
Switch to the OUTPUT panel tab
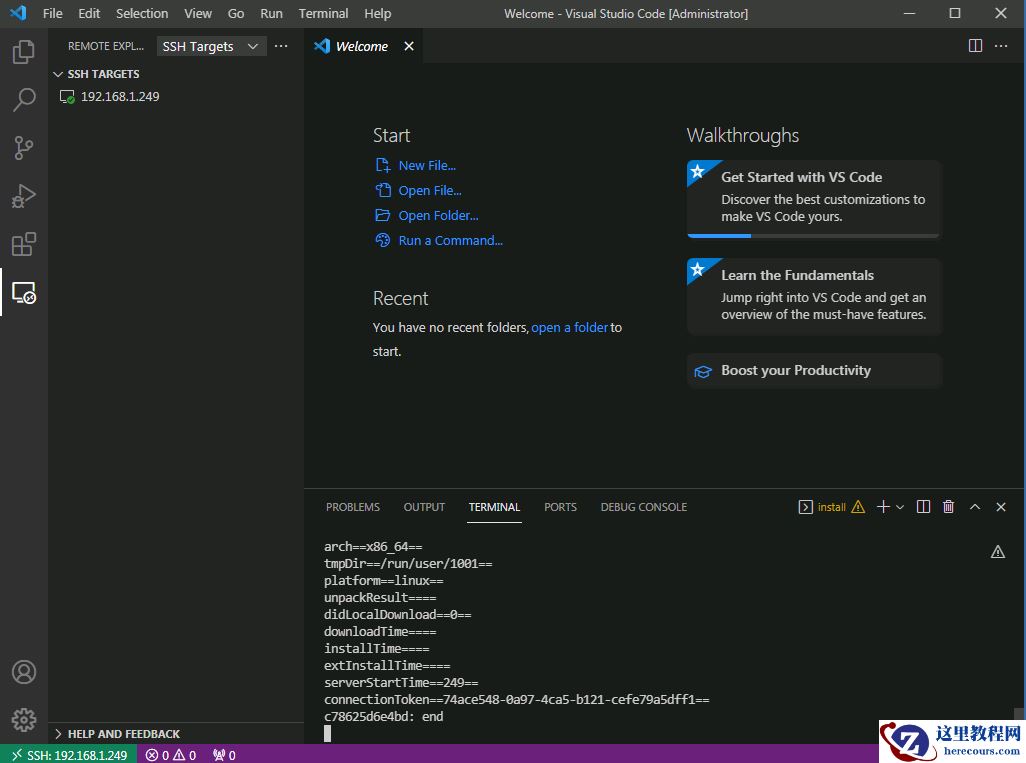[424, 507]
